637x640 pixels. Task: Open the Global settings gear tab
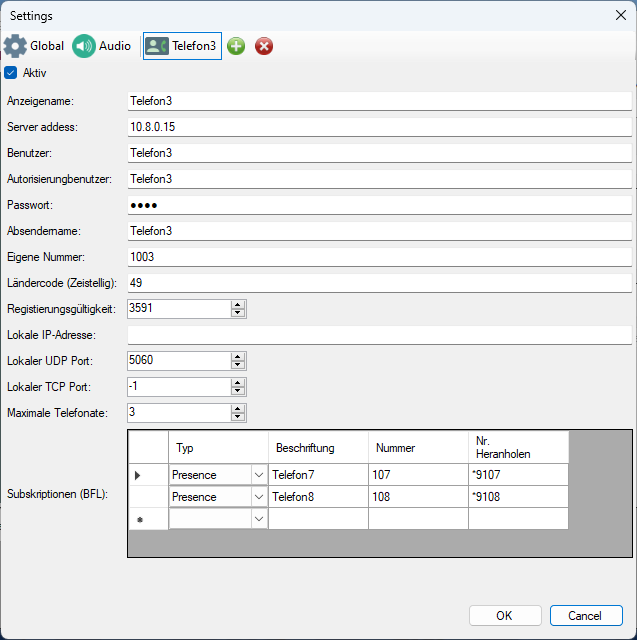pos(34,46)
